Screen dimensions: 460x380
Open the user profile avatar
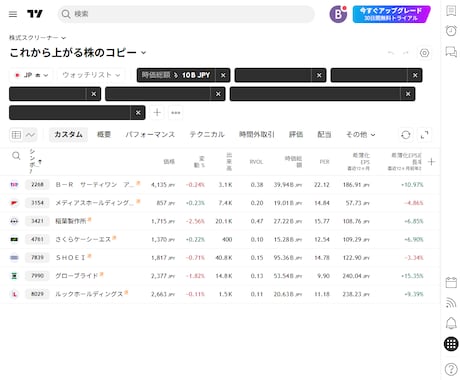338,14
